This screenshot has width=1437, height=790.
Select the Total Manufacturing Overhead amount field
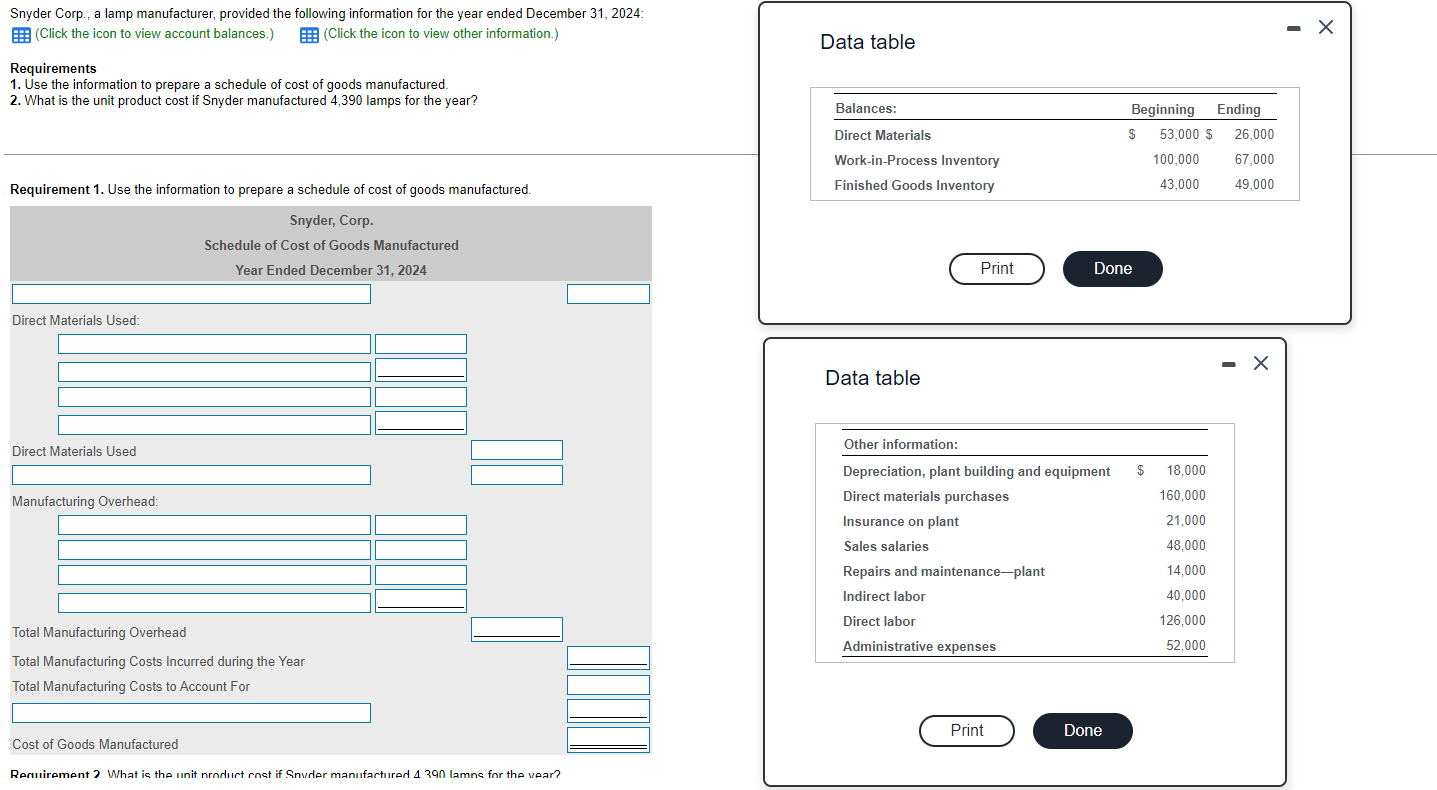[517, 629]
